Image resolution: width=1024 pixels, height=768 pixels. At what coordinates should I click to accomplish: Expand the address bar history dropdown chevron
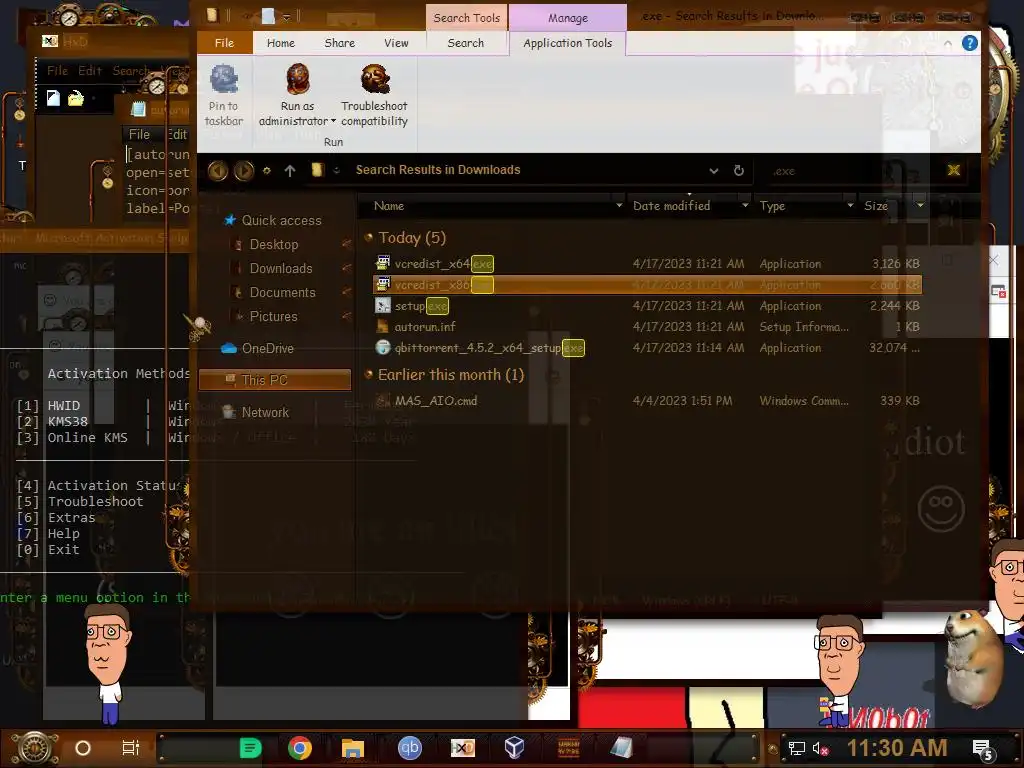click(x=714, y=170)
